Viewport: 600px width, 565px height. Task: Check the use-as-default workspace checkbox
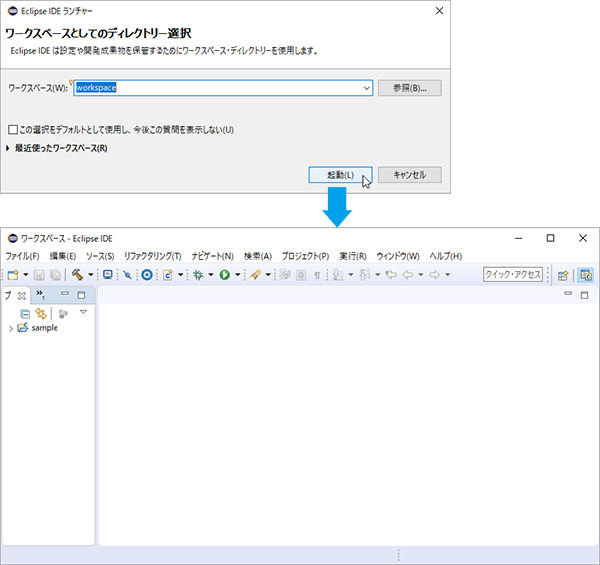tap(13, 130)
